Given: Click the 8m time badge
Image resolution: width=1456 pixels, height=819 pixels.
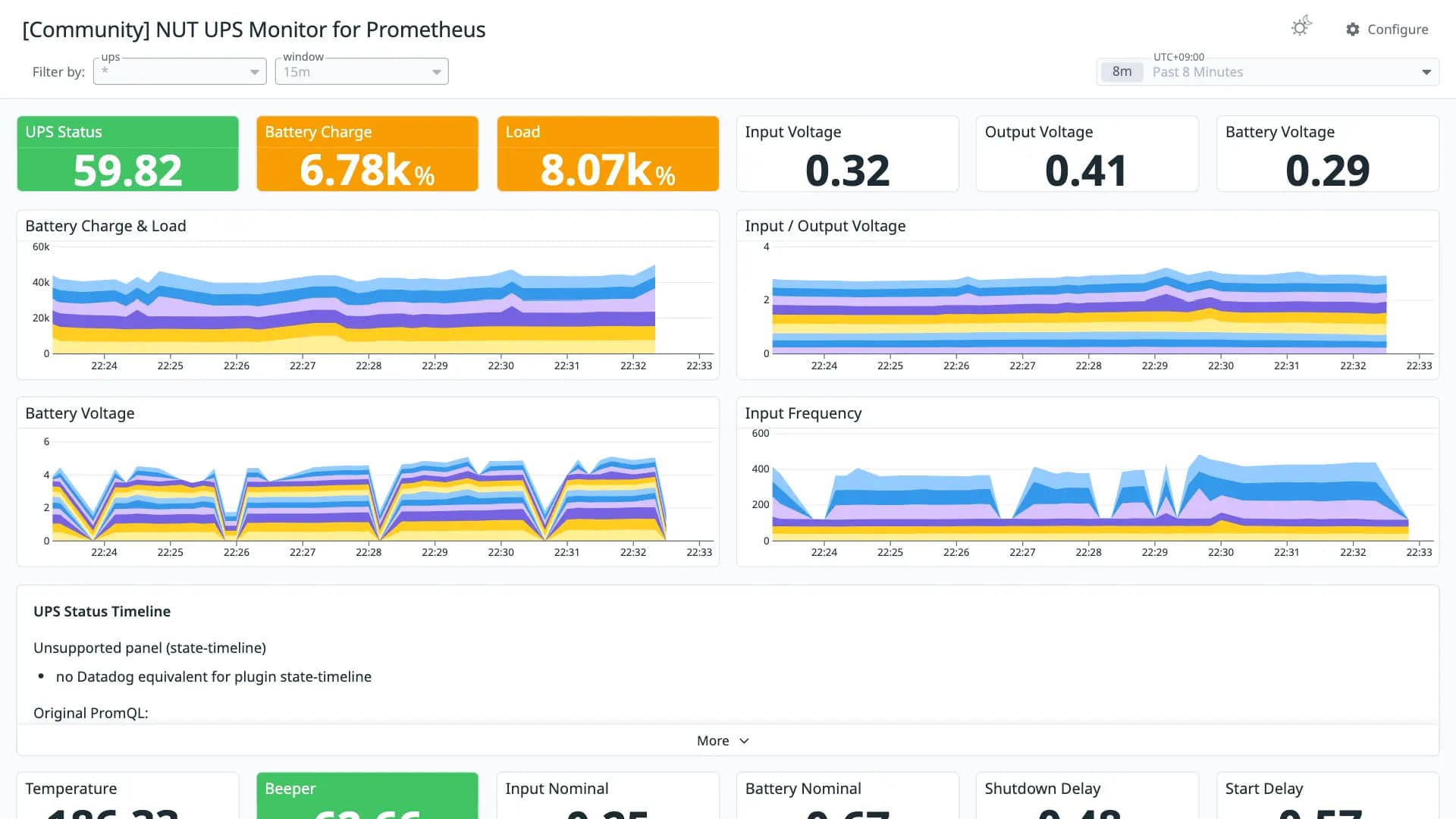Looking at the screenshot, I should [1122, 72].
